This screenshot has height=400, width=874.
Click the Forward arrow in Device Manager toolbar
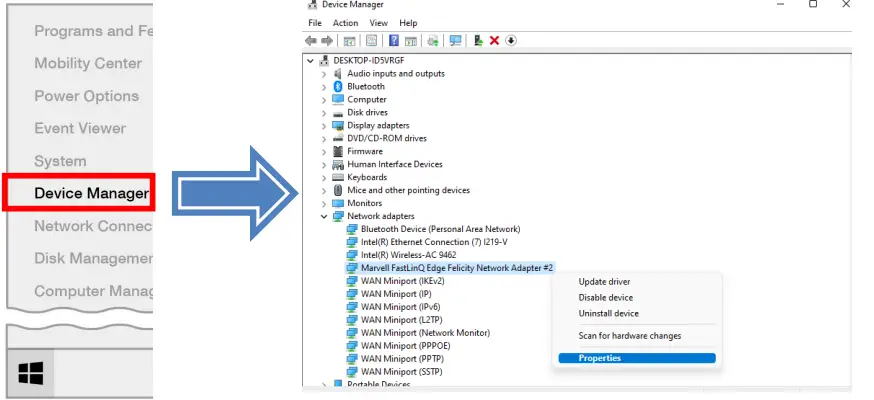click(x=327, y=41)
